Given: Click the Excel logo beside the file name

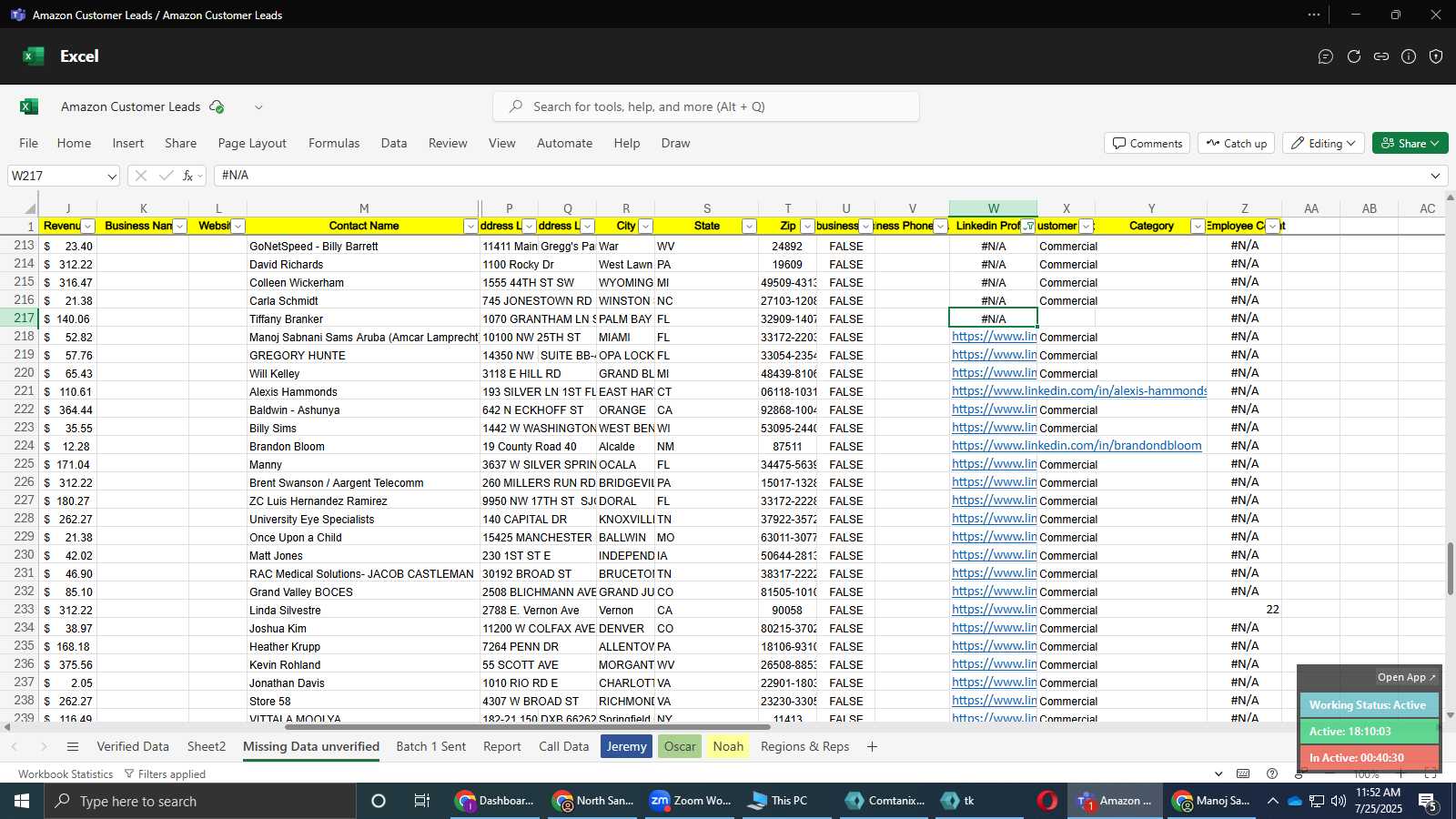Looking at the screenshot, I should pyautogui.click(x=29, y=106).
